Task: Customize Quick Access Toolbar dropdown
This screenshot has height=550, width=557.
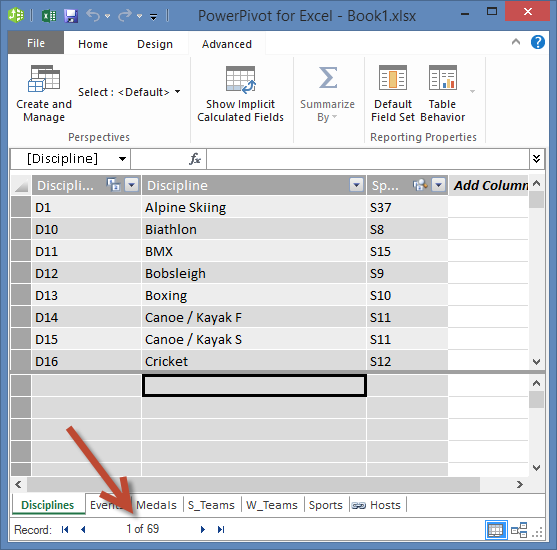Action: (153, 16)
